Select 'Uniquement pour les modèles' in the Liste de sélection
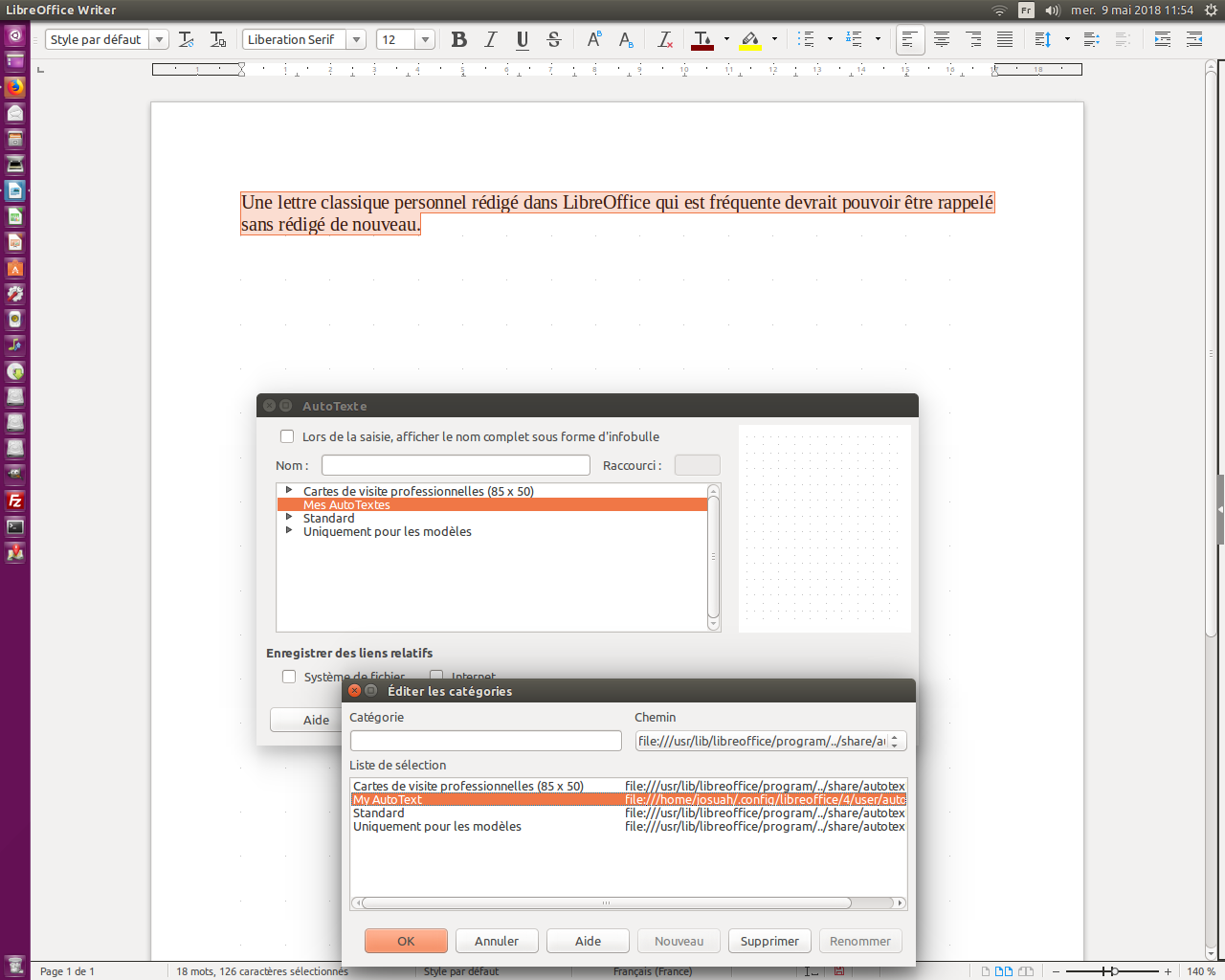 [628, 826]
